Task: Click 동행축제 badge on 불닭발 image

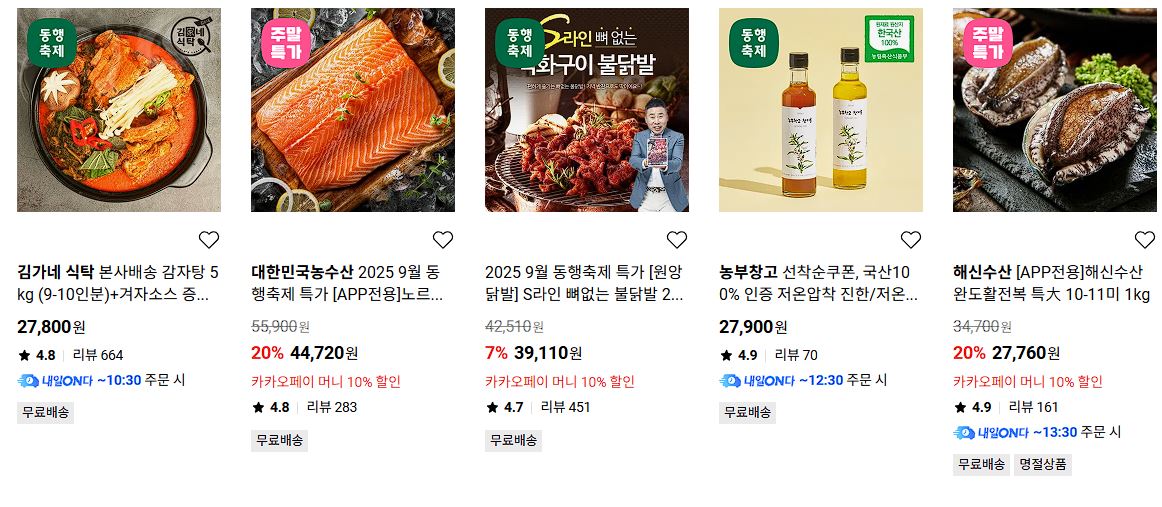Action: point(519,43)
